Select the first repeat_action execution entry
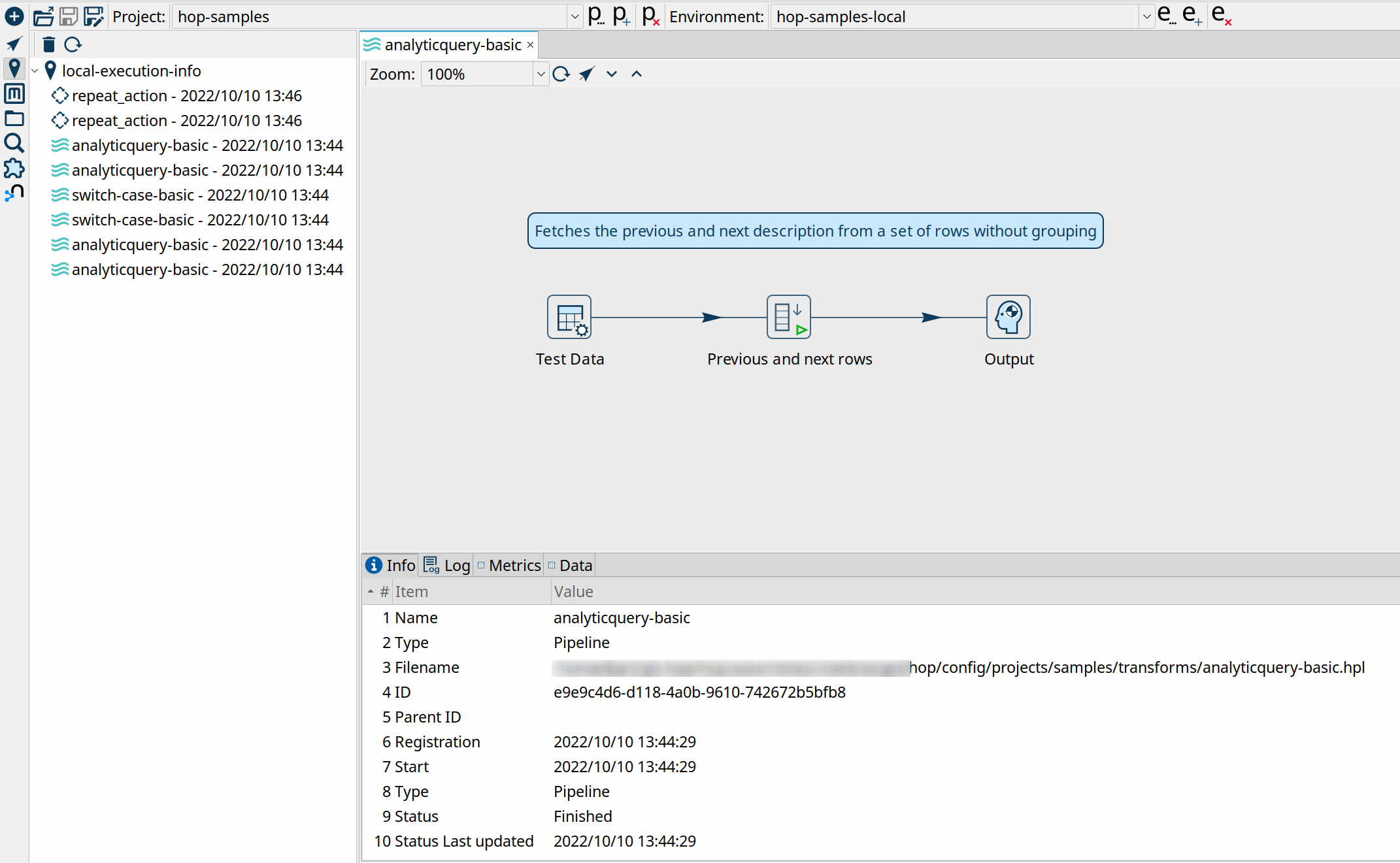This screenshot has width=1400, height=863. (x=186, y=95)
